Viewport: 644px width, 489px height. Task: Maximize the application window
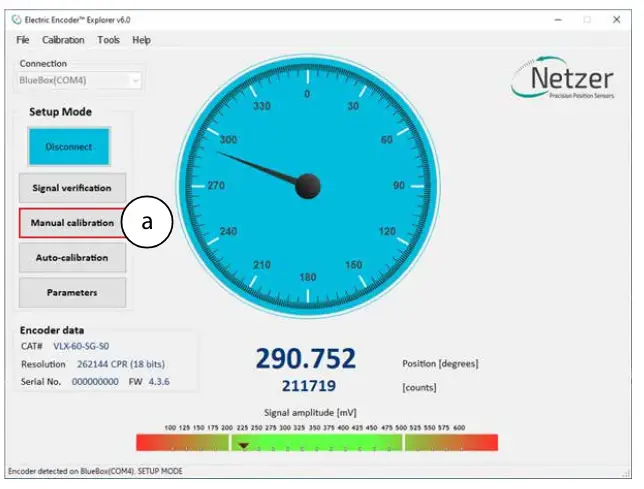[587, 18]
